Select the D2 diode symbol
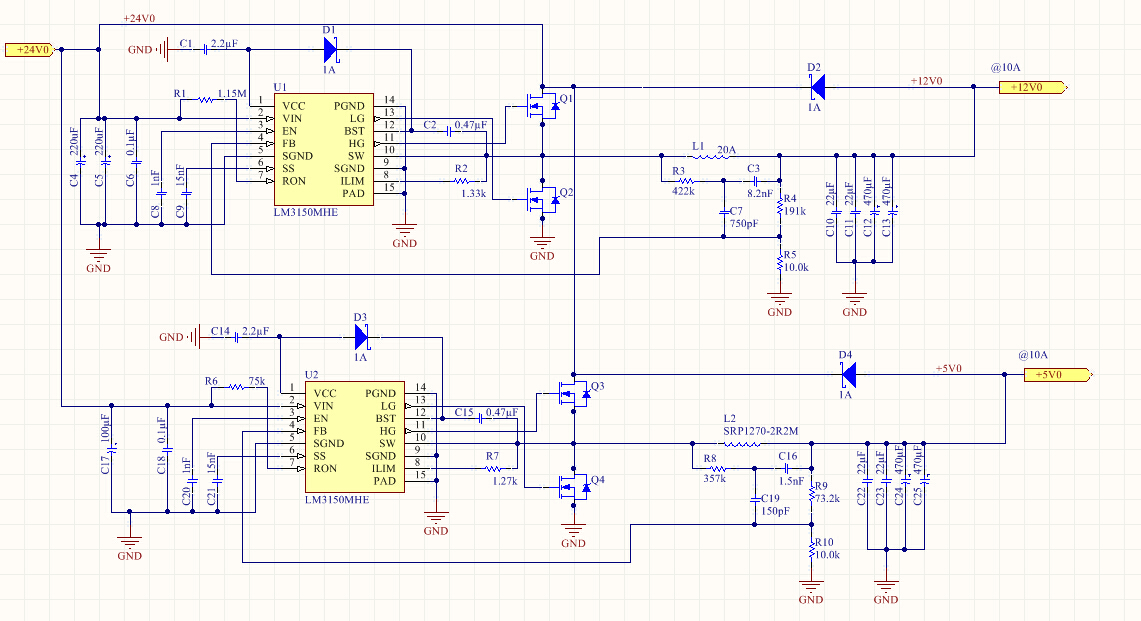 coord(817,87)
